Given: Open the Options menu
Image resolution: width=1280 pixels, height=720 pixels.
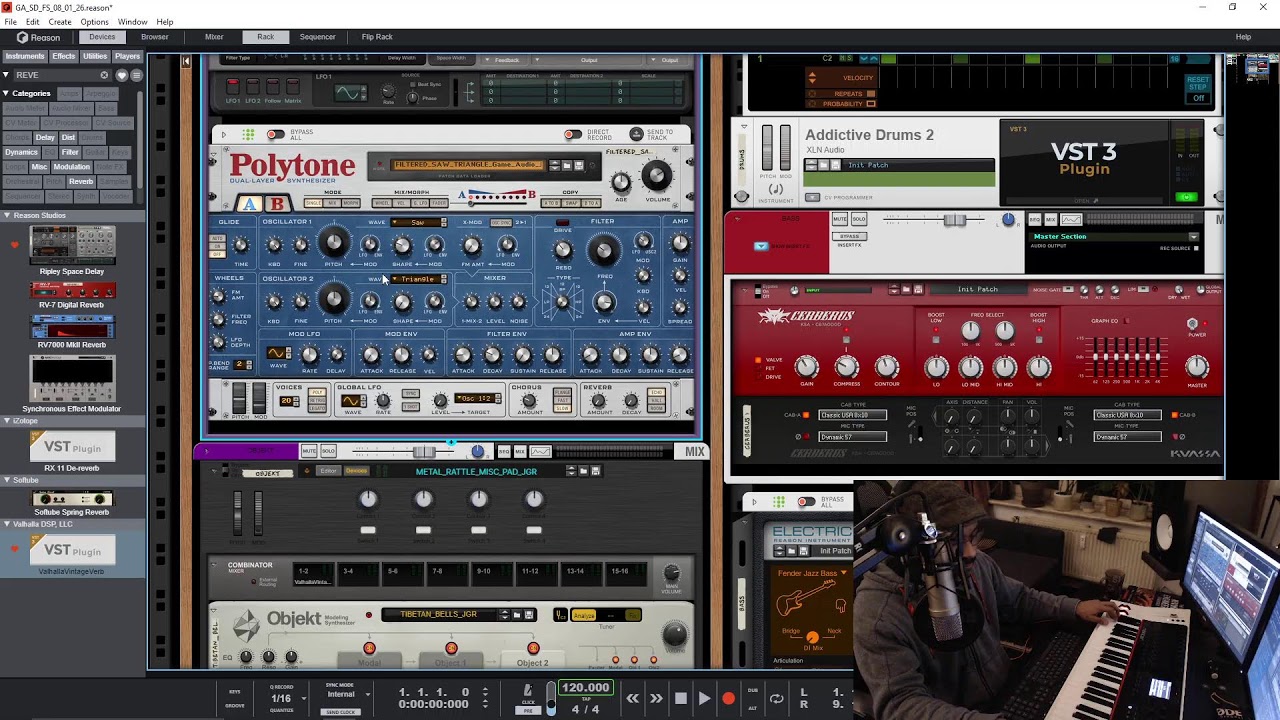Looking at the screenshot, I should (x=94, y=22).
